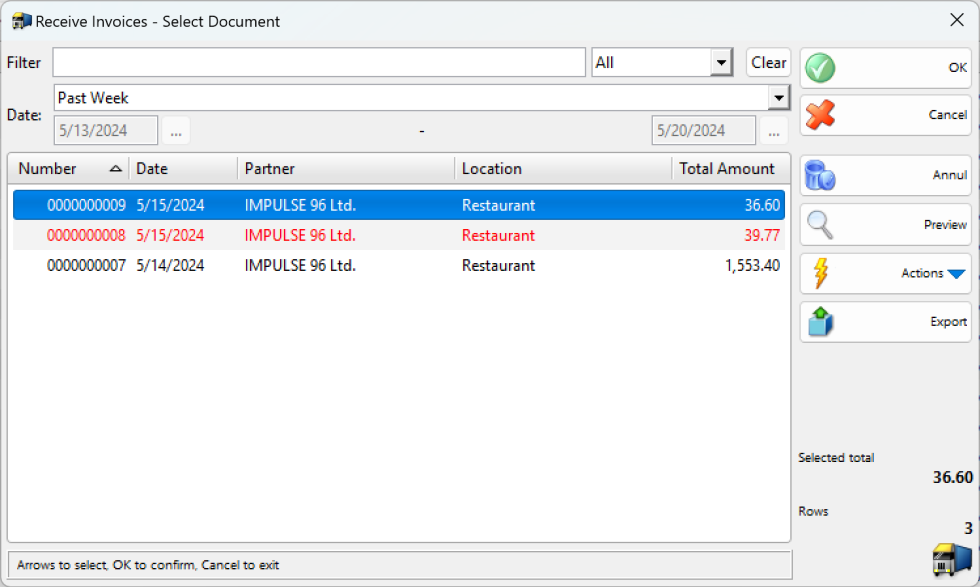Click the Export box icon
980x587 pixels.
(x=821, y=322)
